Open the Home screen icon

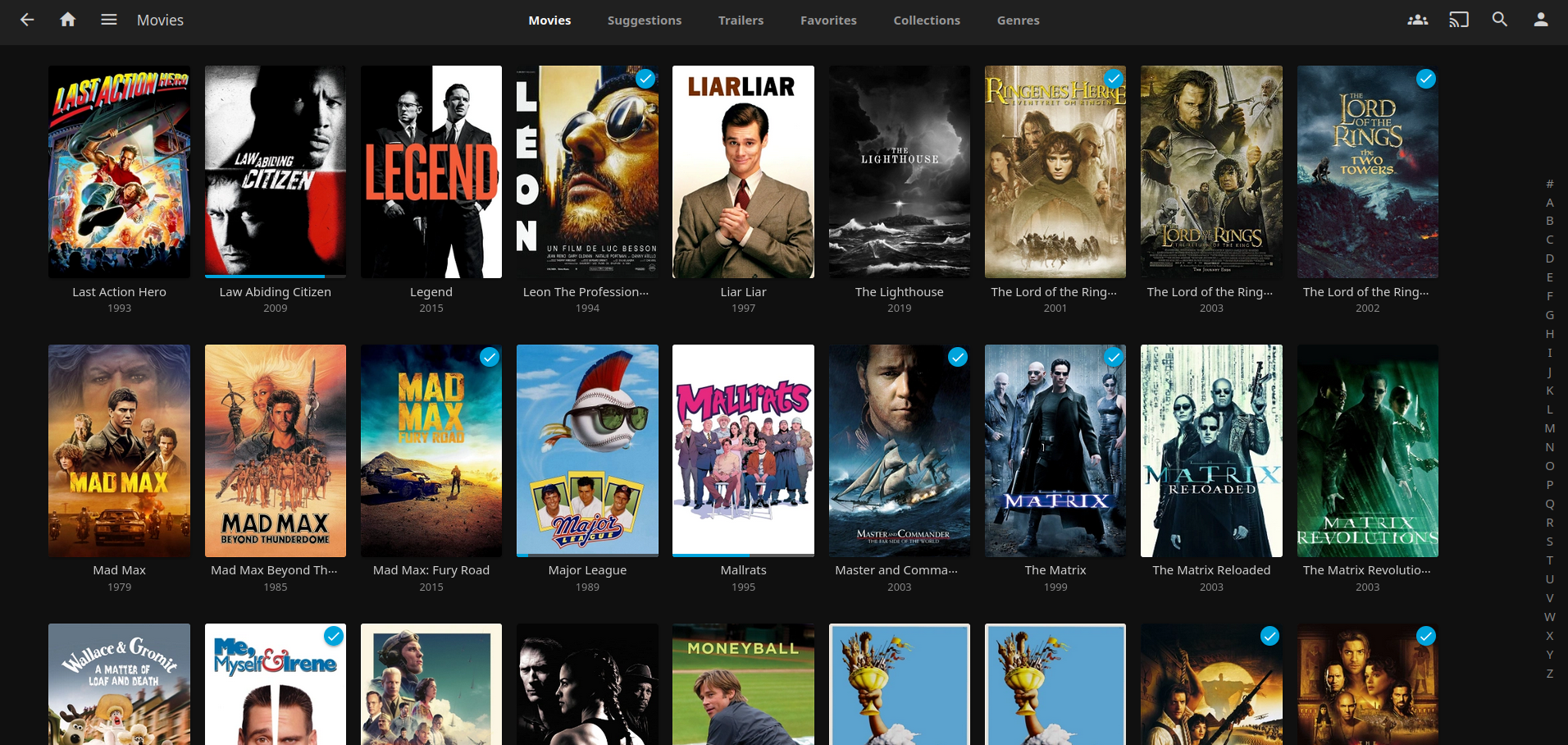coord(68,20)
